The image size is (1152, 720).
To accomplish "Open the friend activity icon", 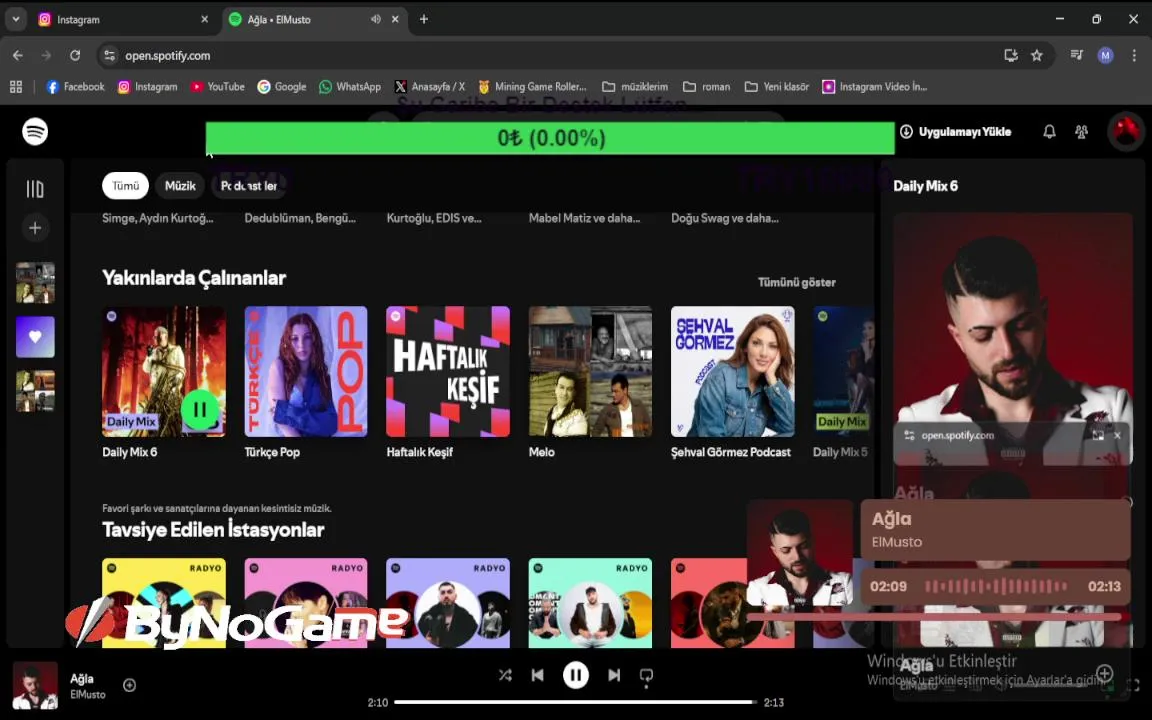I will [x=1081, y=132].
